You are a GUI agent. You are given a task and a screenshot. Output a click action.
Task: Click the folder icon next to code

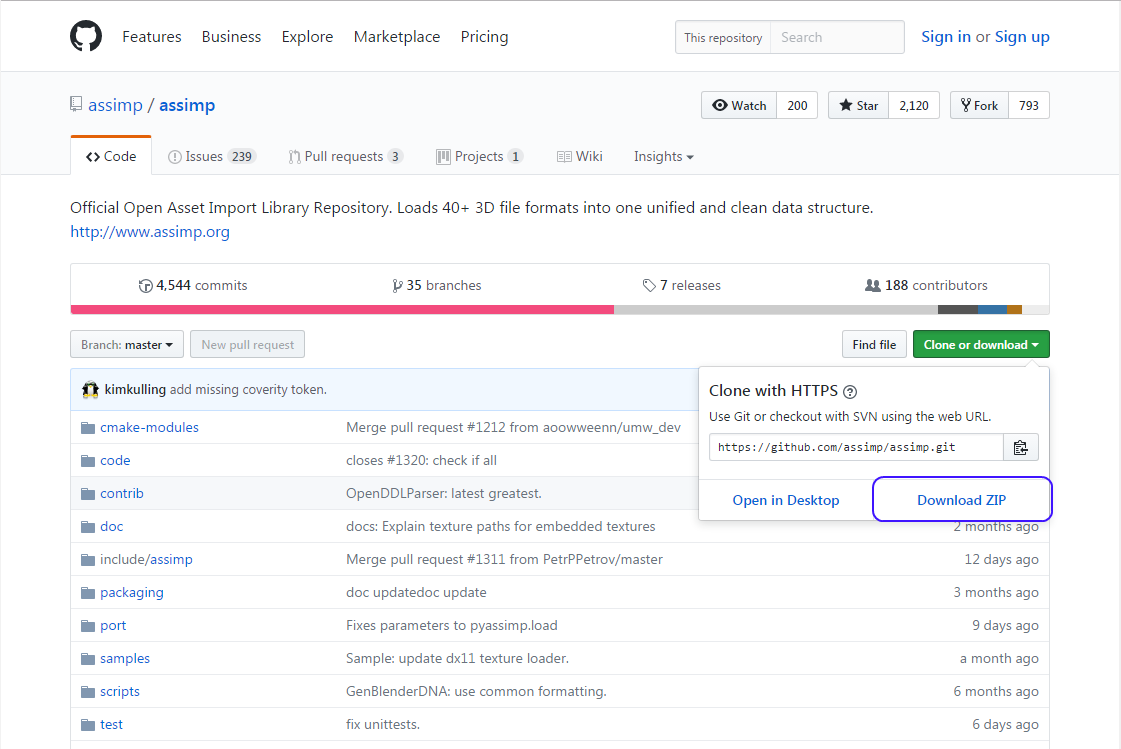pos(88,460)
